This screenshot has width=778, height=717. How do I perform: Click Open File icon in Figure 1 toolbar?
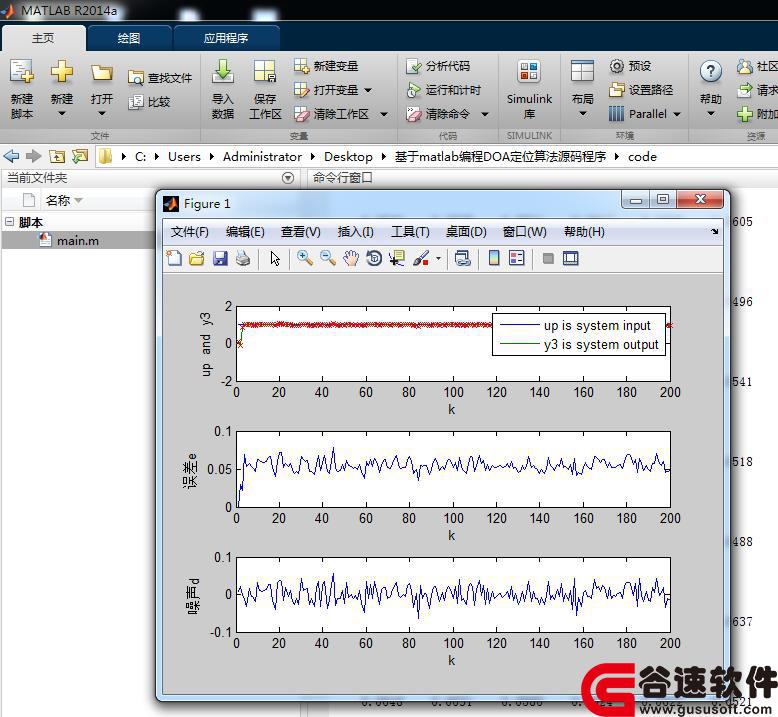point(196,258)
